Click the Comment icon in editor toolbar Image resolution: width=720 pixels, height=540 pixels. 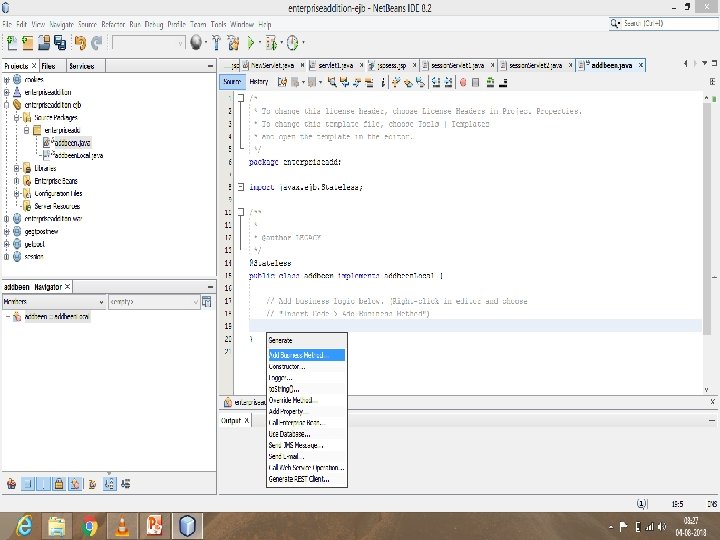click(x=490, y=82)
